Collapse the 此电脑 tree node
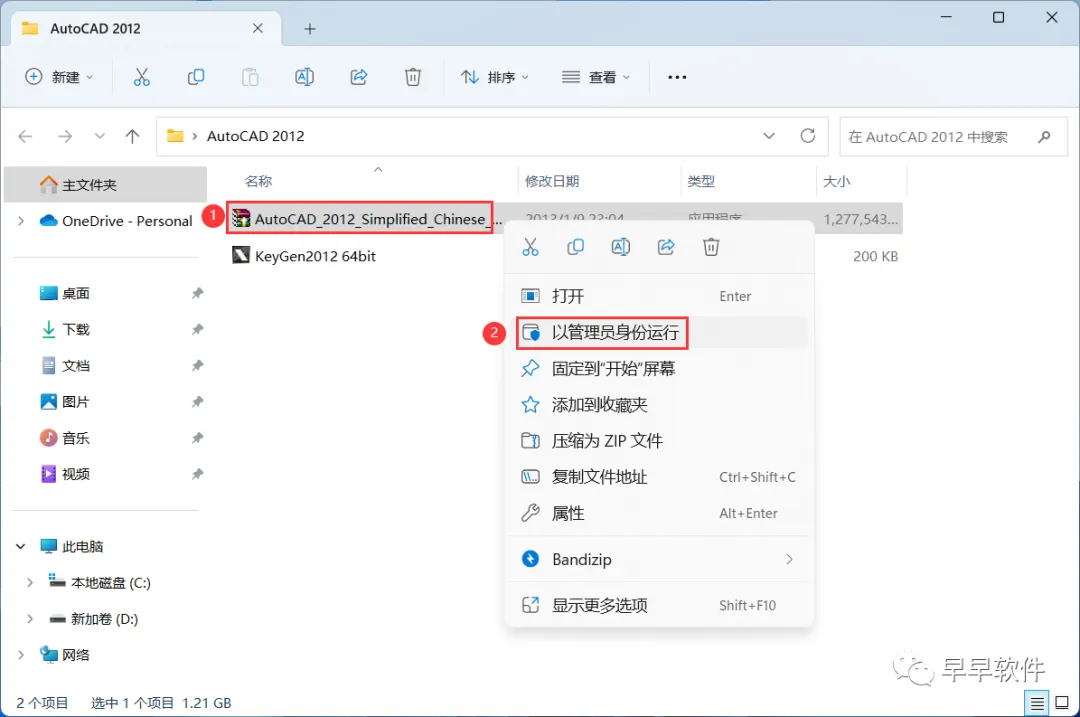The image size is (1080, 717). [21, 546]
